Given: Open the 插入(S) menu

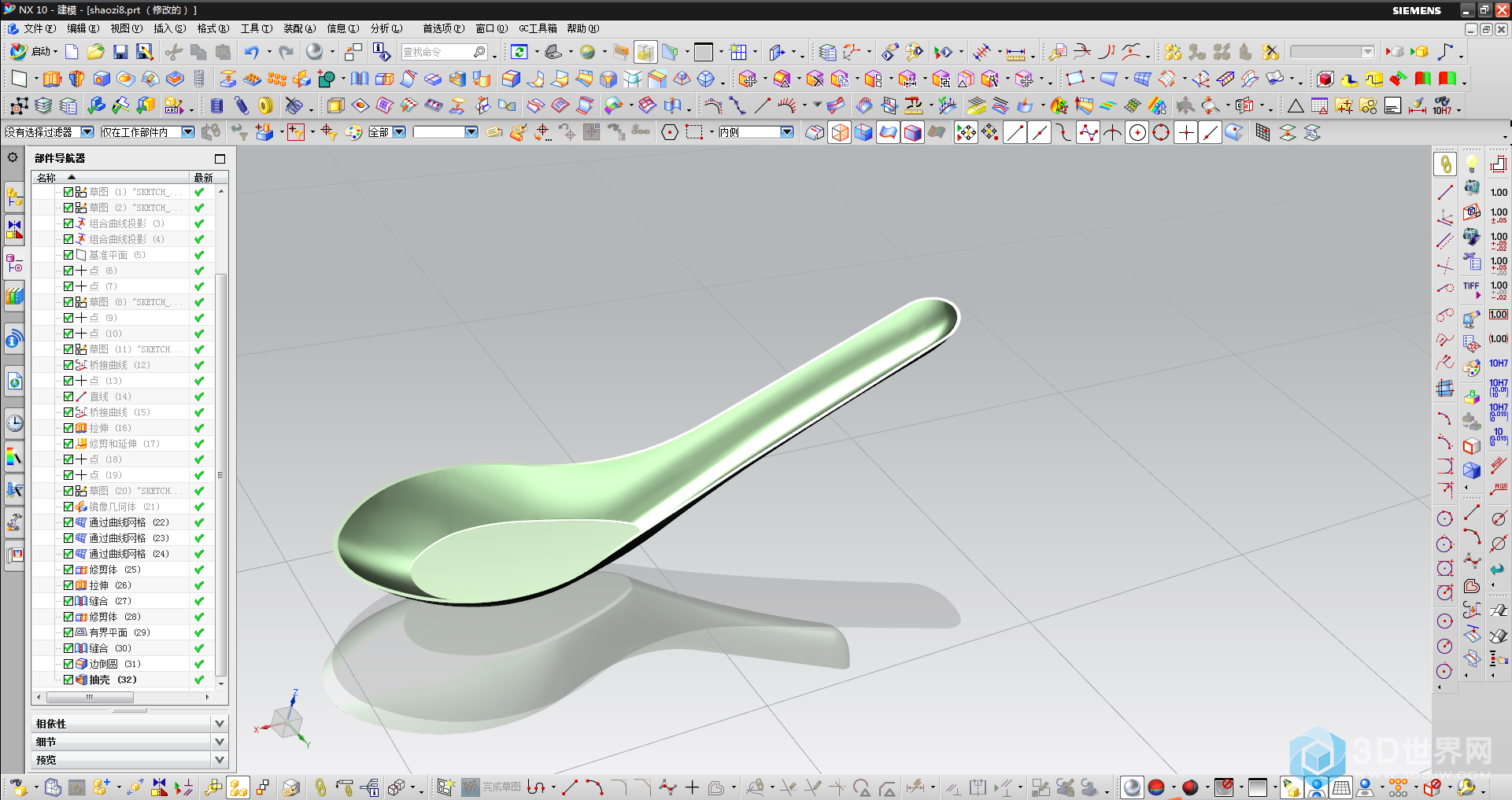Looking at the screenshot, I should coord(169,28).
